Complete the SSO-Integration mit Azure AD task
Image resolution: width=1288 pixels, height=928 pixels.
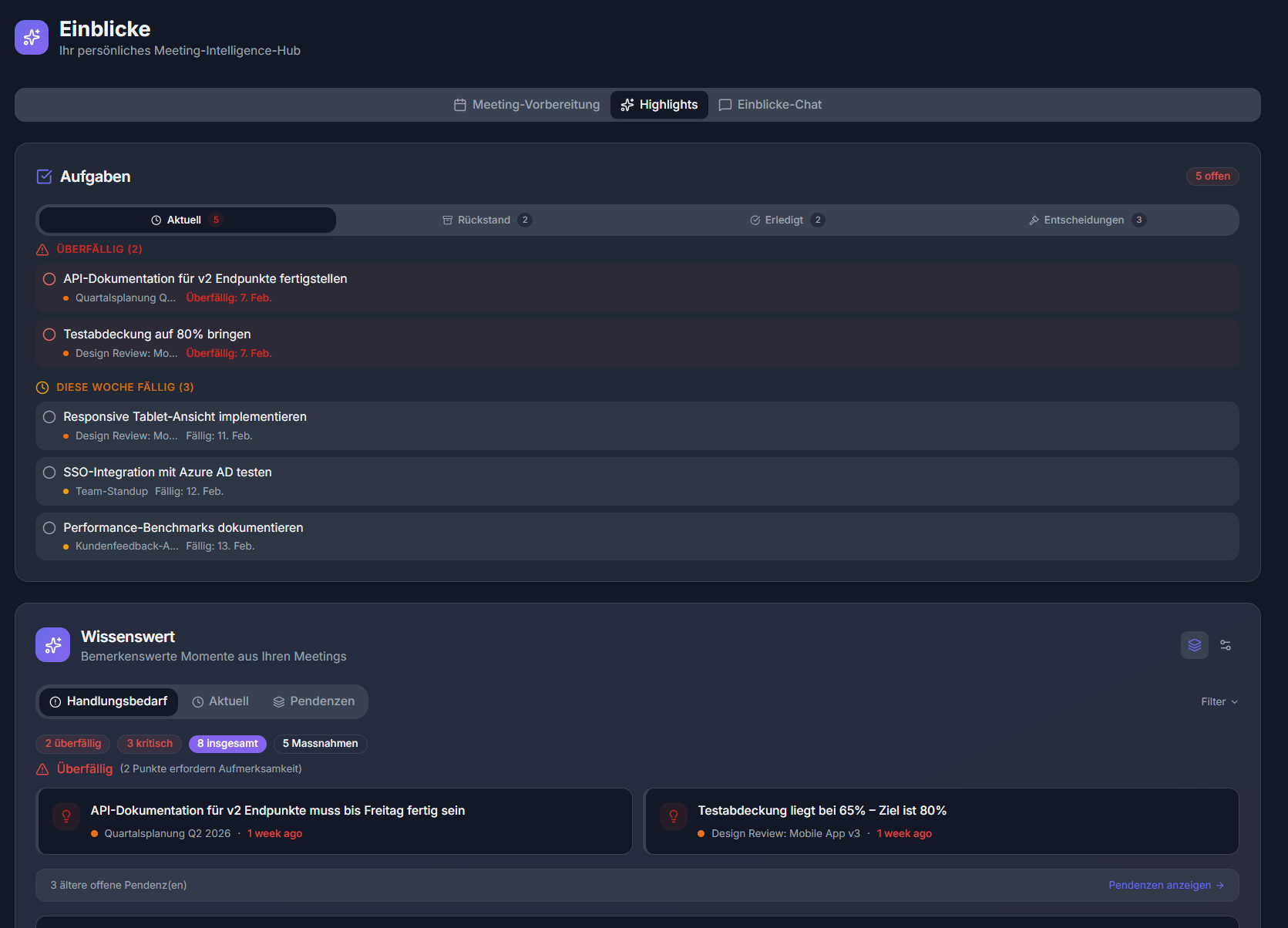coord(49,472)
